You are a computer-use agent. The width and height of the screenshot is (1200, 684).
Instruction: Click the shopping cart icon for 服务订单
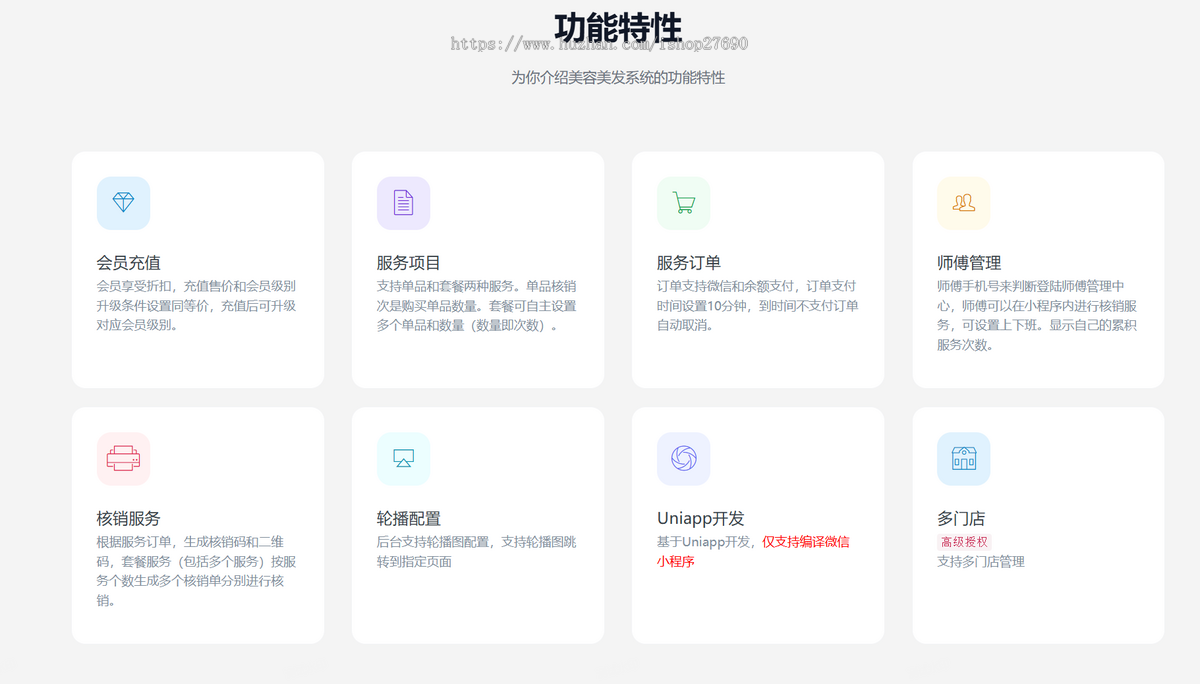684,203
